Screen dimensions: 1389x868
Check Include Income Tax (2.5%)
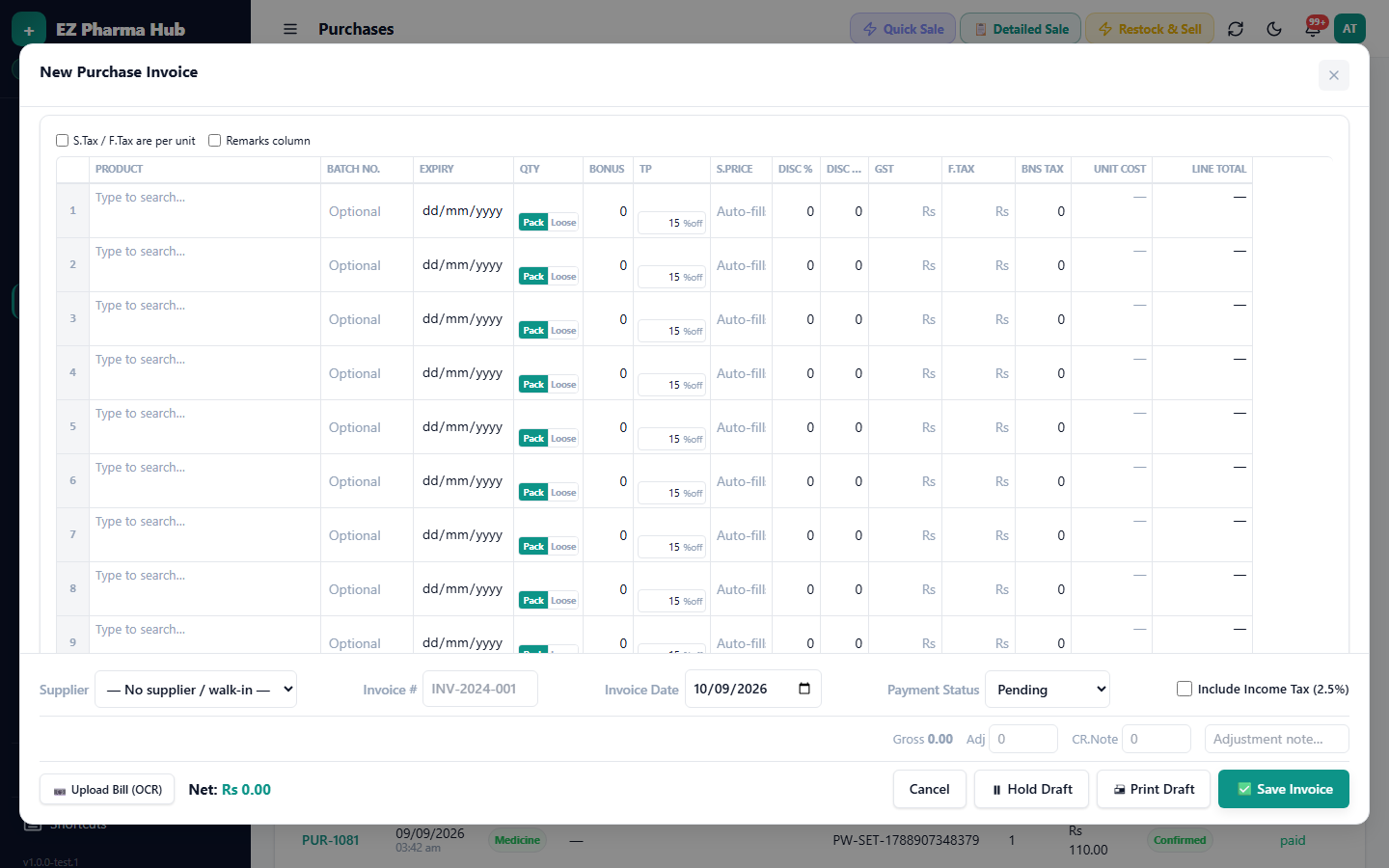[1185, 689]
